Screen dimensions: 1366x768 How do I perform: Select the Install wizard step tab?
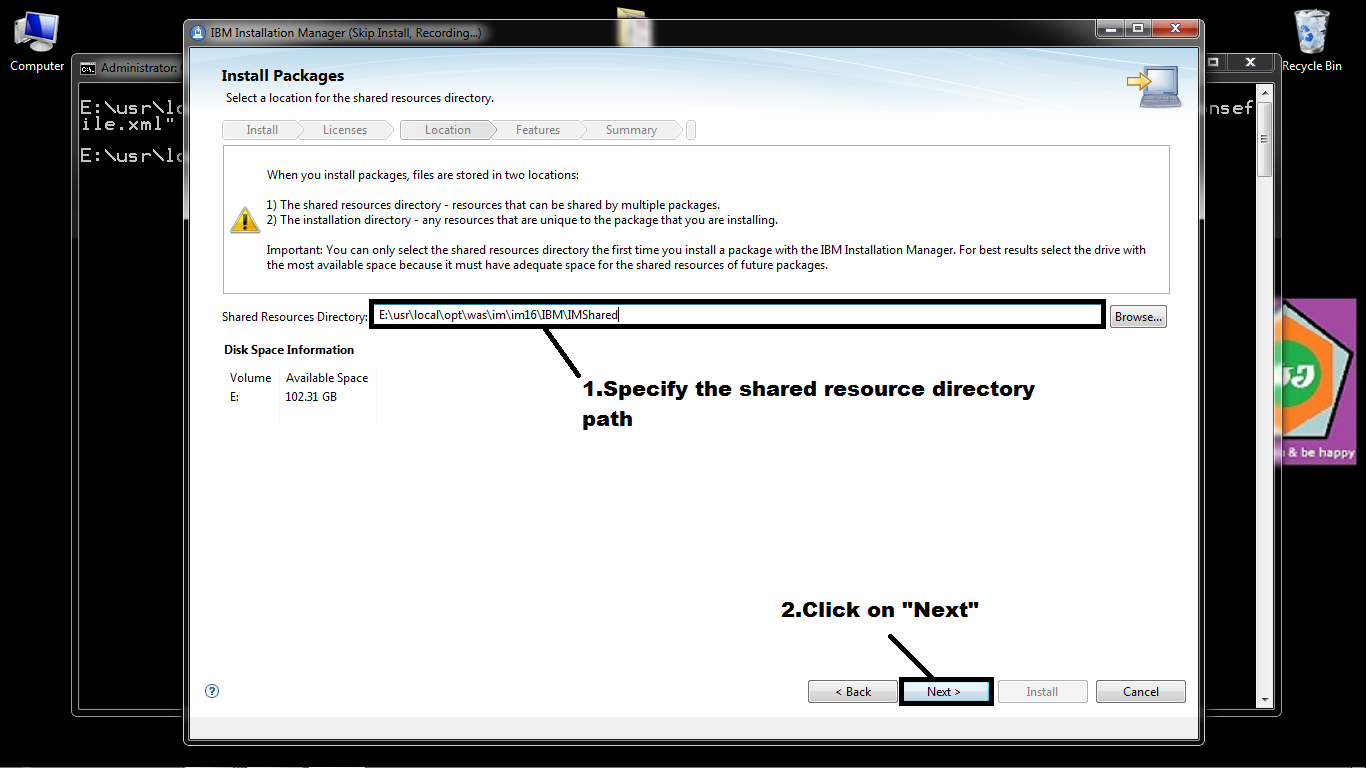(262, 130)
